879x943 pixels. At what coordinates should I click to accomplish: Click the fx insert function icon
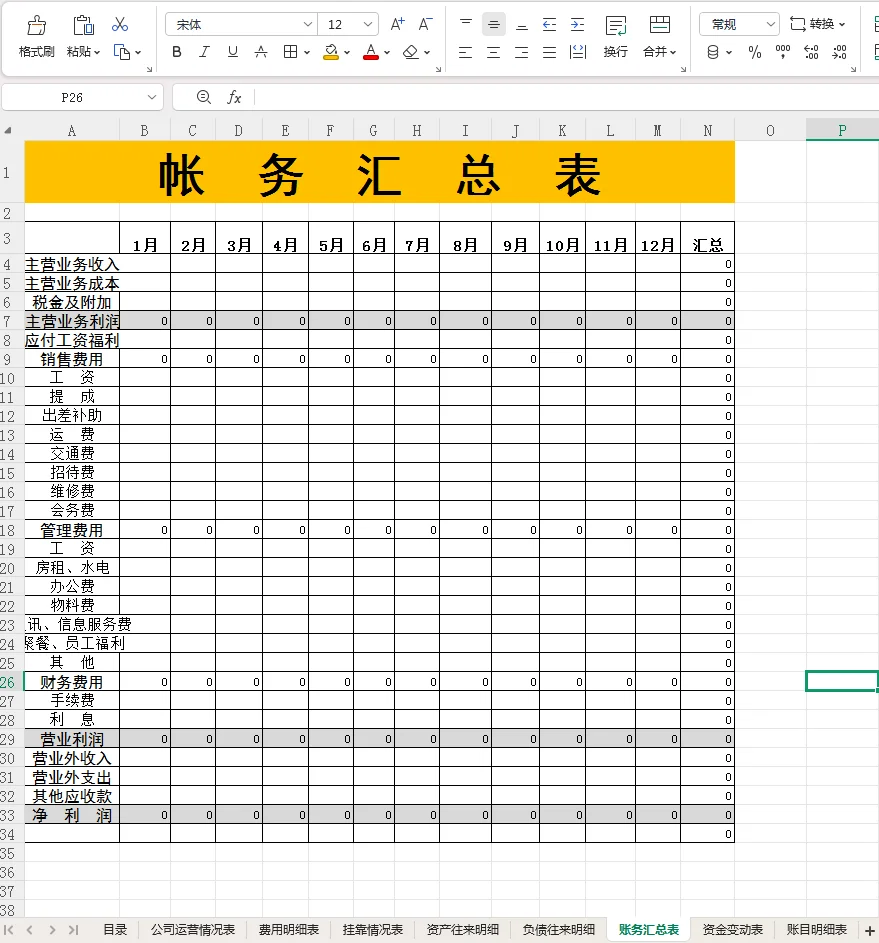point(234,97)
